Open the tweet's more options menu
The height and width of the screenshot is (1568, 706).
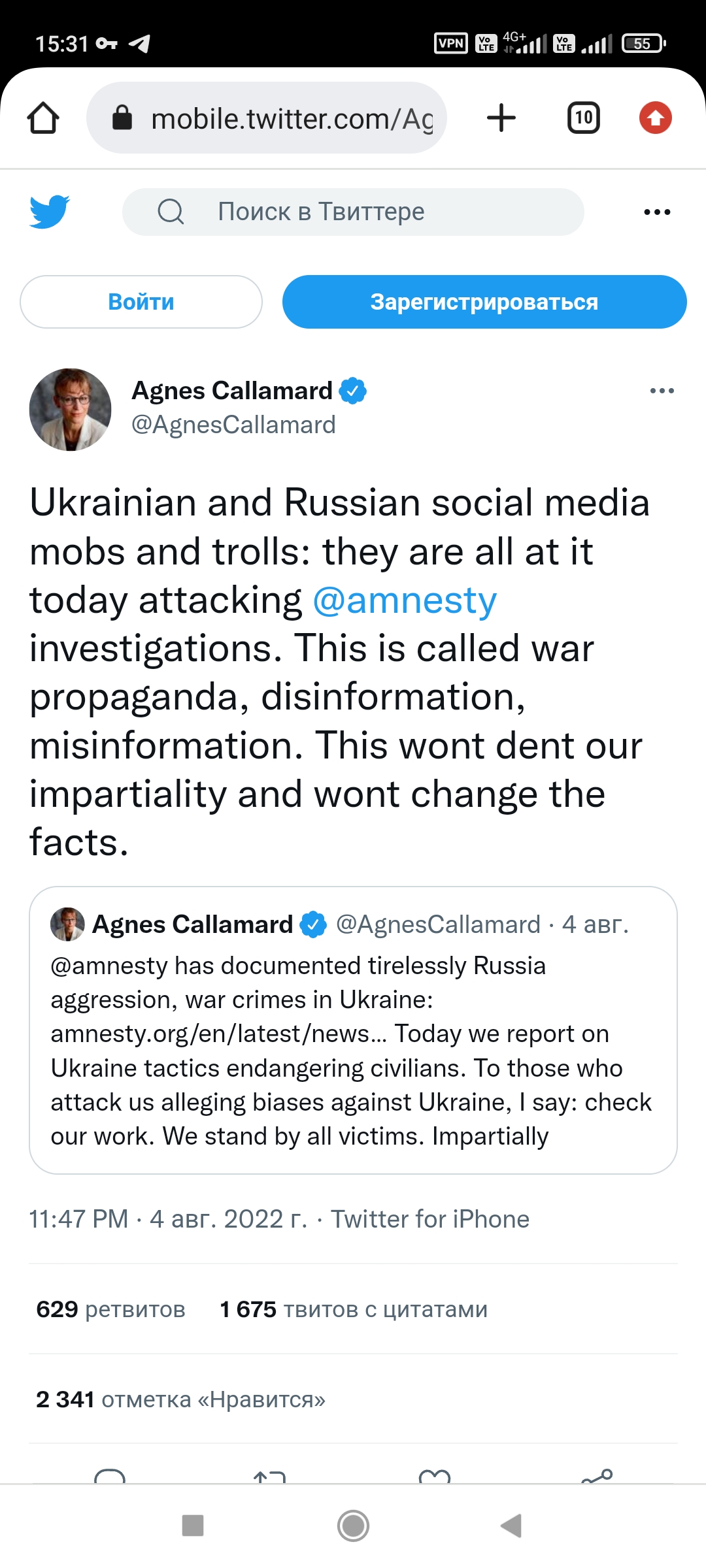(x=662, y=391)
